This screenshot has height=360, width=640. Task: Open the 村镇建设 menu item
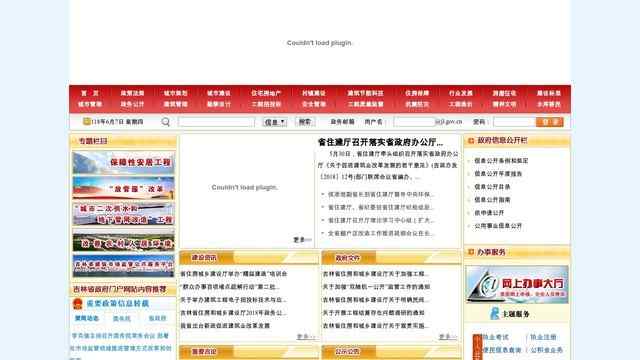tap(313, 93)
